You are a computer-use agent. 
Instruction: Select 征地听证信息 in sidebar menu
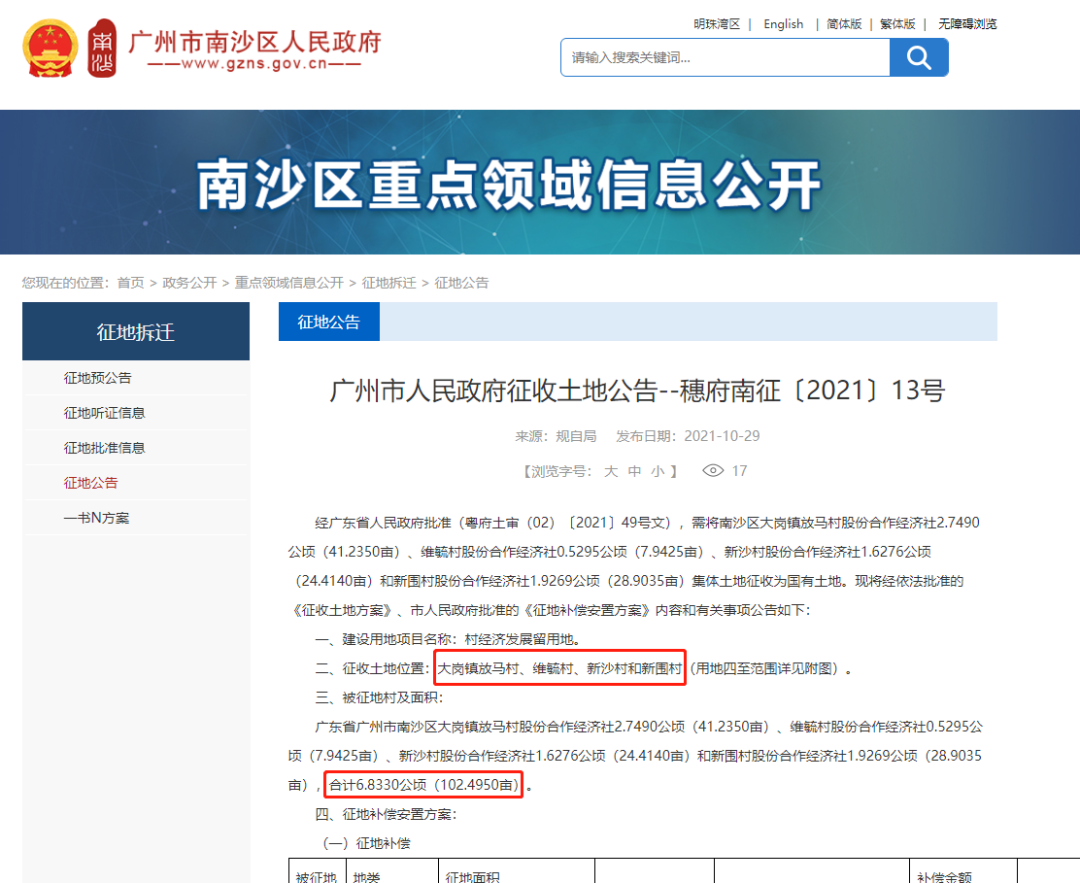104,413
